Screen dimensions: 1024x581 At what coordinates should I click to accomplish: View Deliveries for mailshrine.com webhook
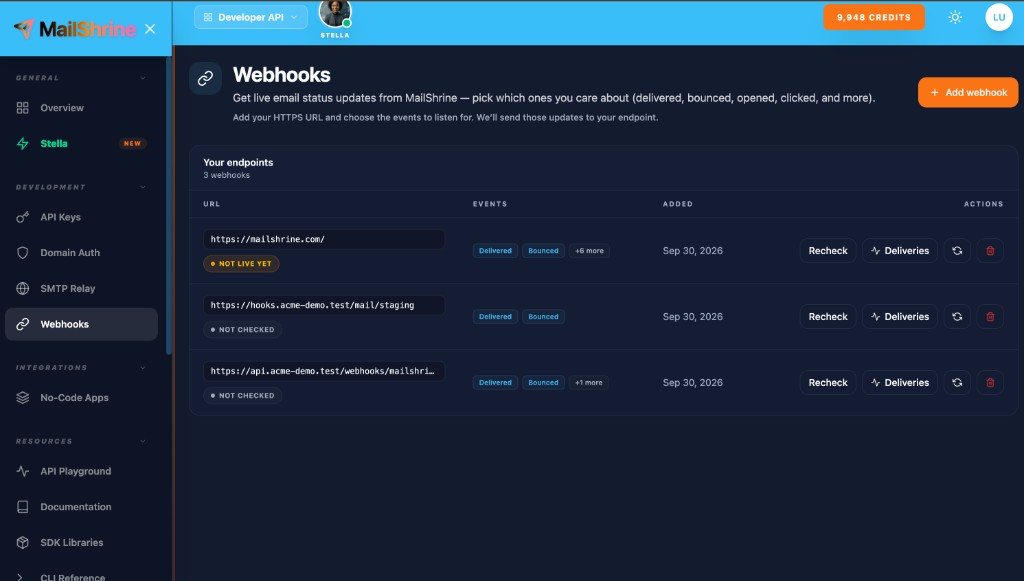[x=900, y=251]
